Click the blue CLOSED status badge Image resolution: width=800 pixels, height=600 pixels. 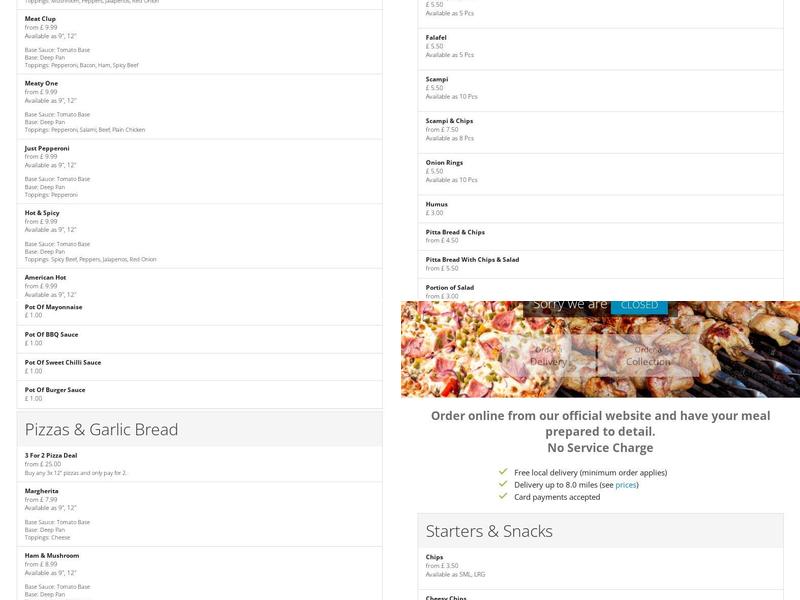(x=639, y=305)
